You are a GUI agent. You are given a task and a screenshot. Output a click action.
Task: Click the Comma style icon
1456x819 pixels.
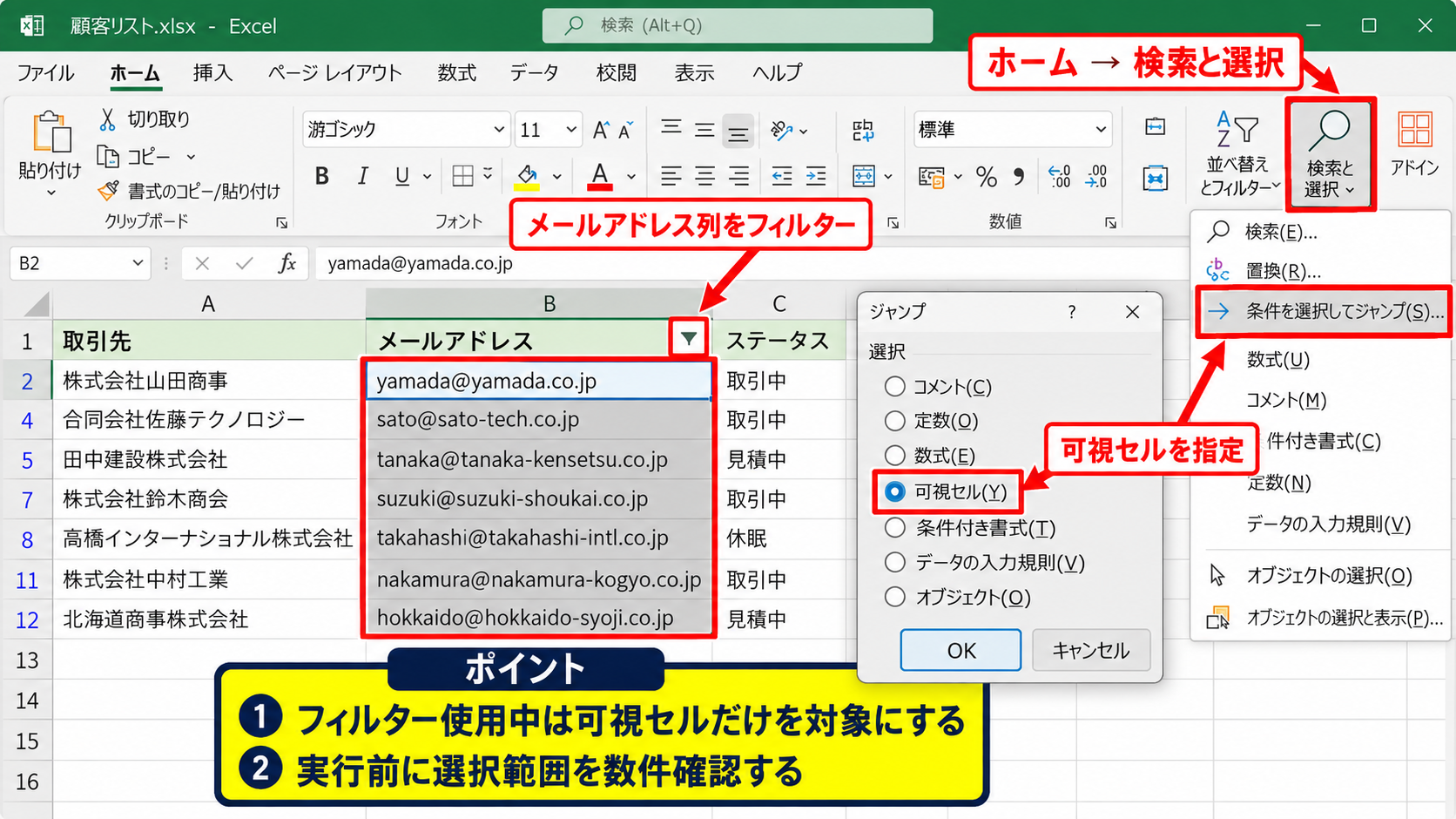(1018, 177)
